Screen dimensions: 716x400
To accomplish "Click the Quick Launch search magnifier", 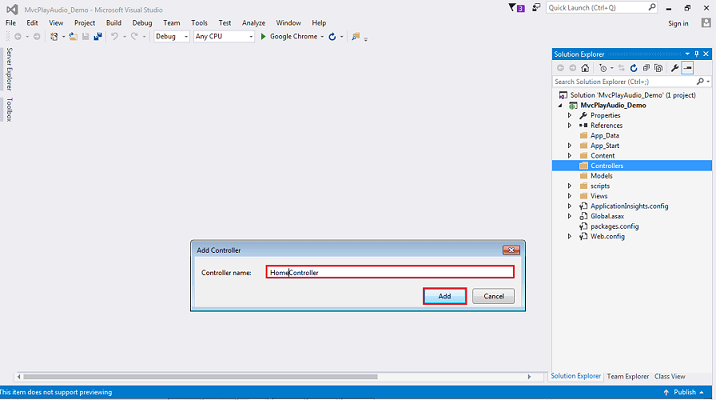I will pos(652,7).
